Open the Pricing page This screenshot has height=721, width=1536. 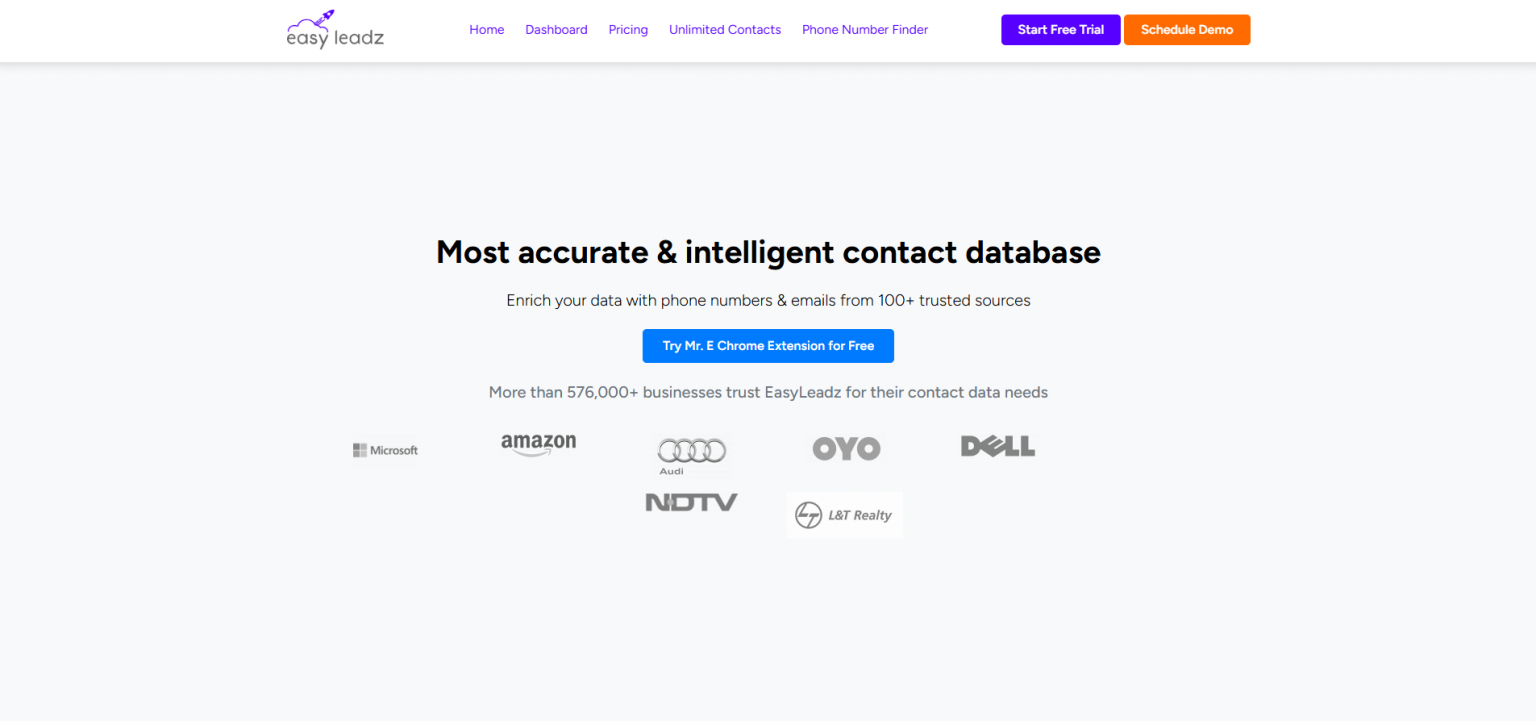[x=628, y=29]
